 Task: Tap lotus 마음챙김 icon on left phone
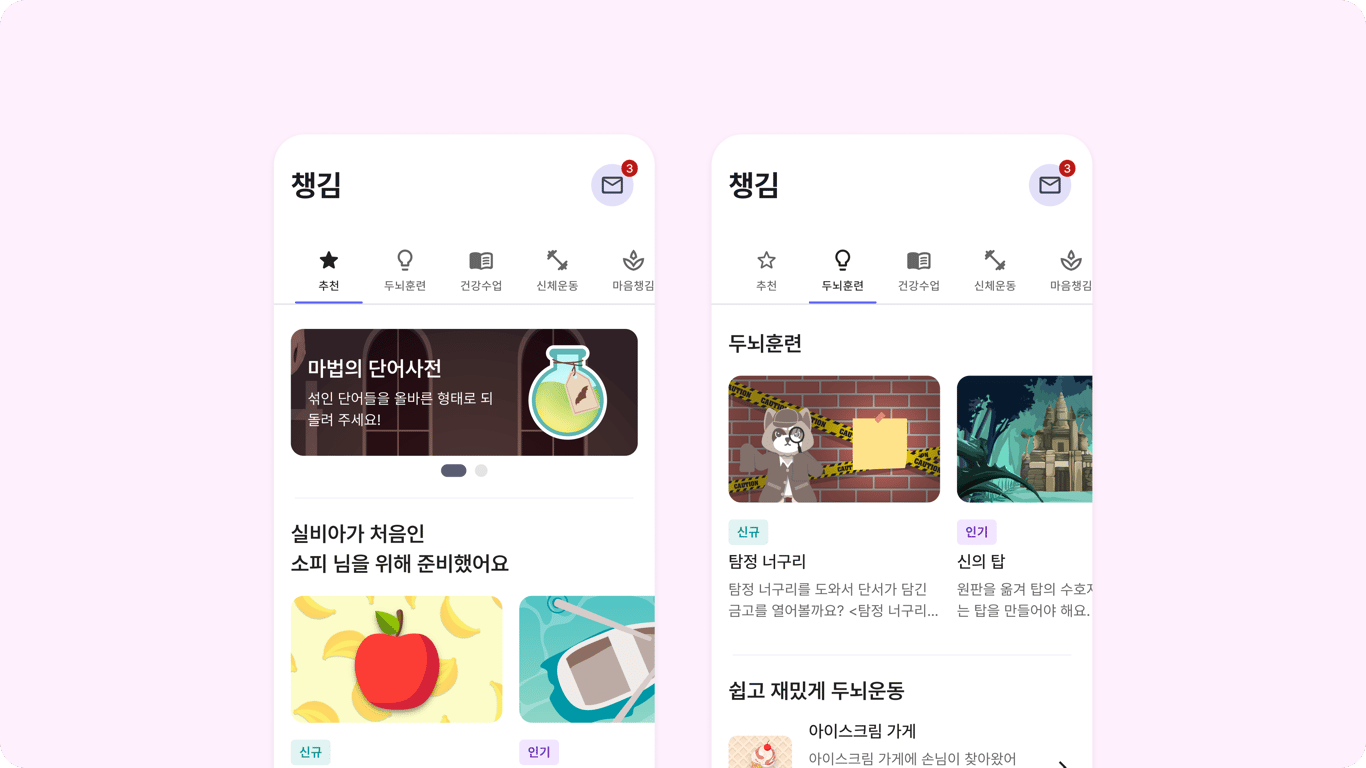[x=633, y=260]
